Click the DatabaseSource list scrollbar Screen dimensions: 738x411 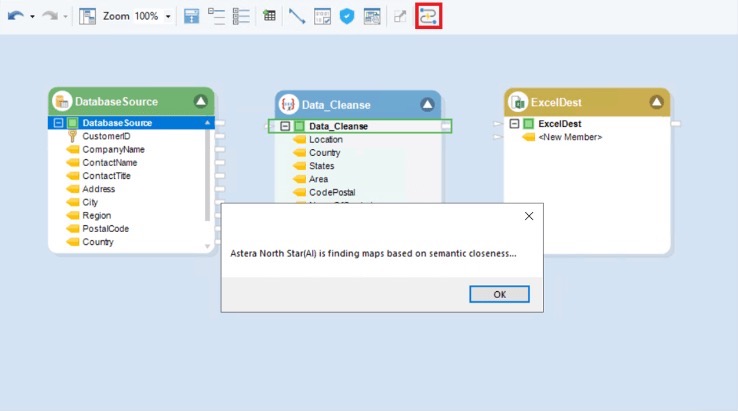click(x=207, y=175)
